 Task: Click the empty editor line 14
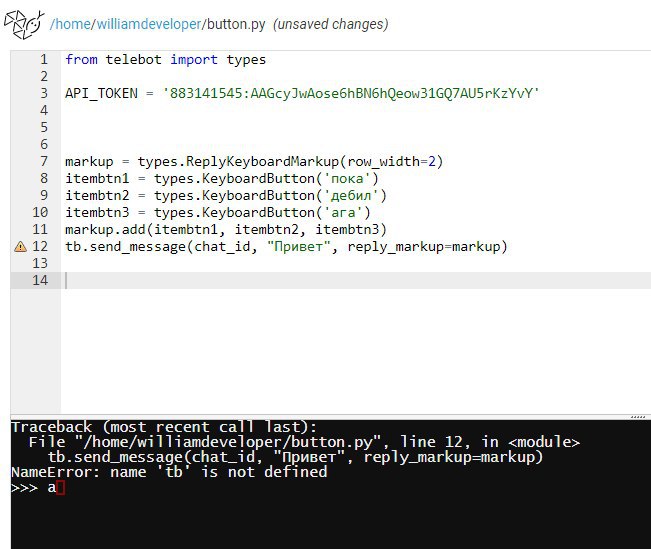click(357, 280)
